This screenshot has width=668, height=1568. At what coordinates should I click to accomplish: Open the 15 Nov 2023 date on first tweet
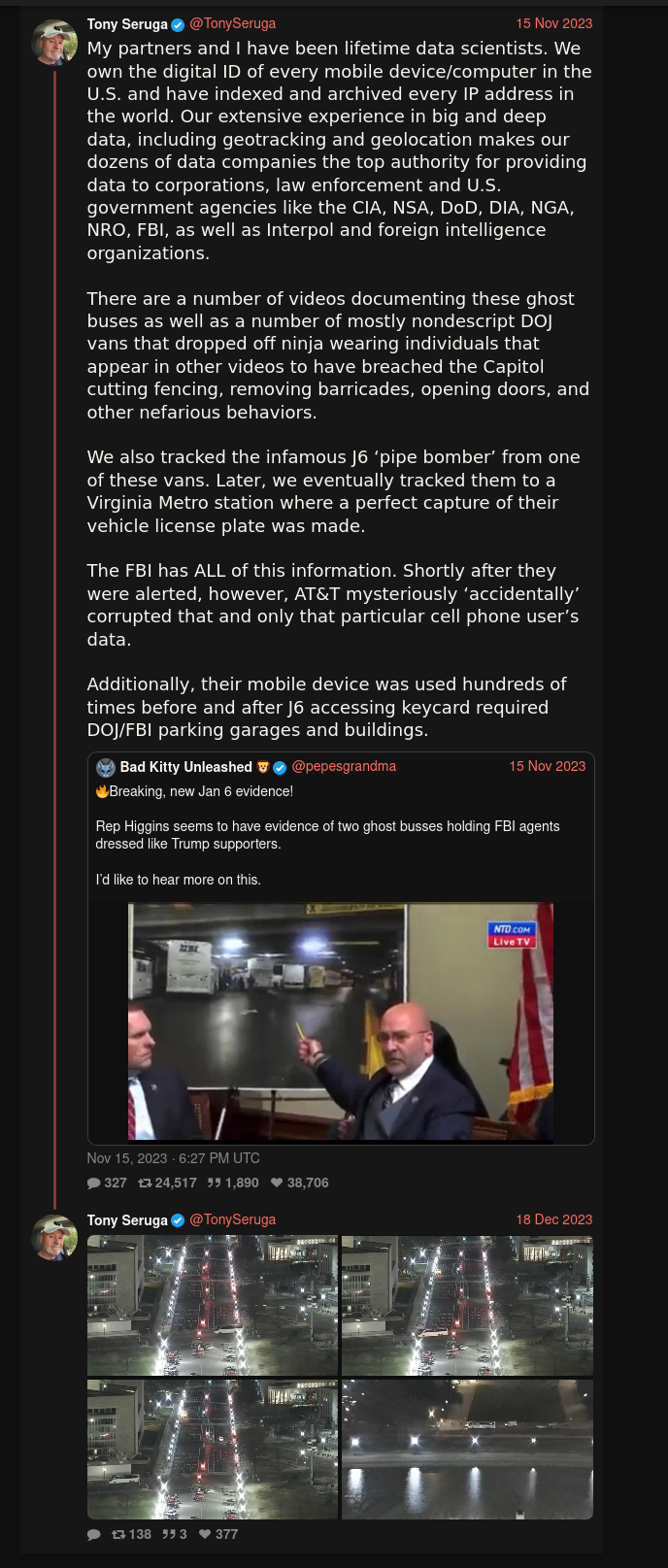point(553,23)
